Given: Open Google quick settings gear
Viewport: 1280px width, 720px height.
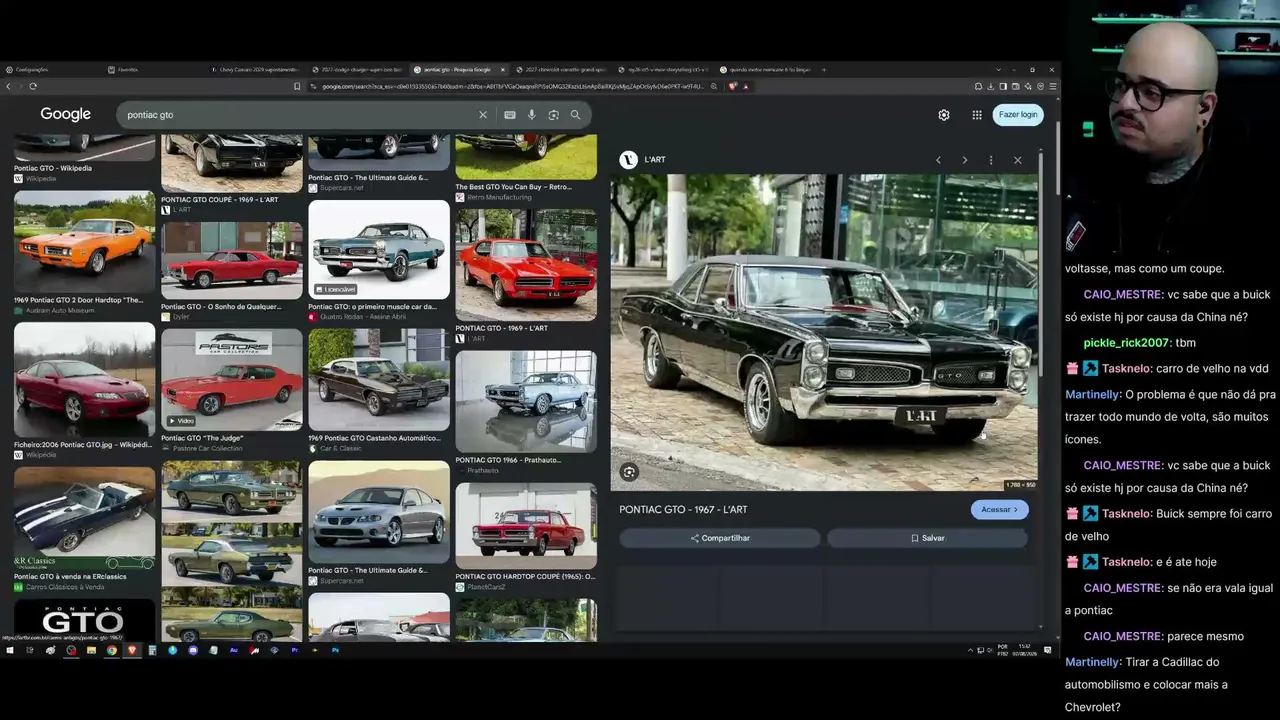Looking at the screenshot, I should (x=944, y=115).
